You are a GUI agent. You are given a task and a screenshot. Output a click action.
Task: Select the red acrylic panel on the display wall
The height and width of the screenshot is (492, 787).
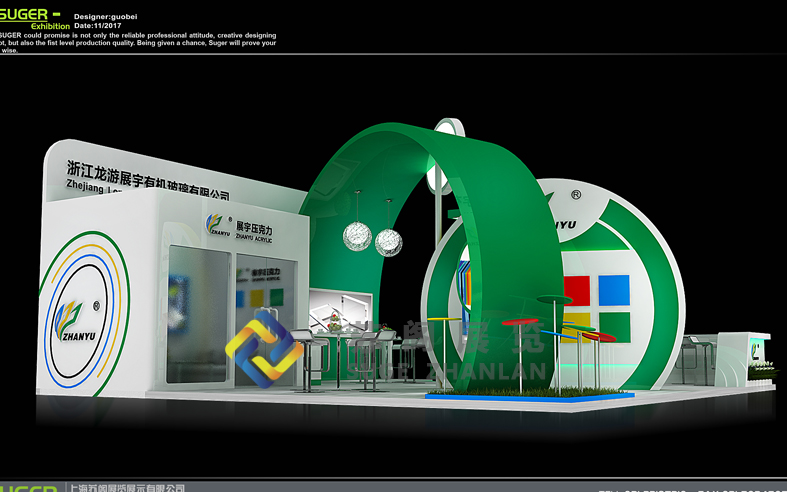click(576, 290)
